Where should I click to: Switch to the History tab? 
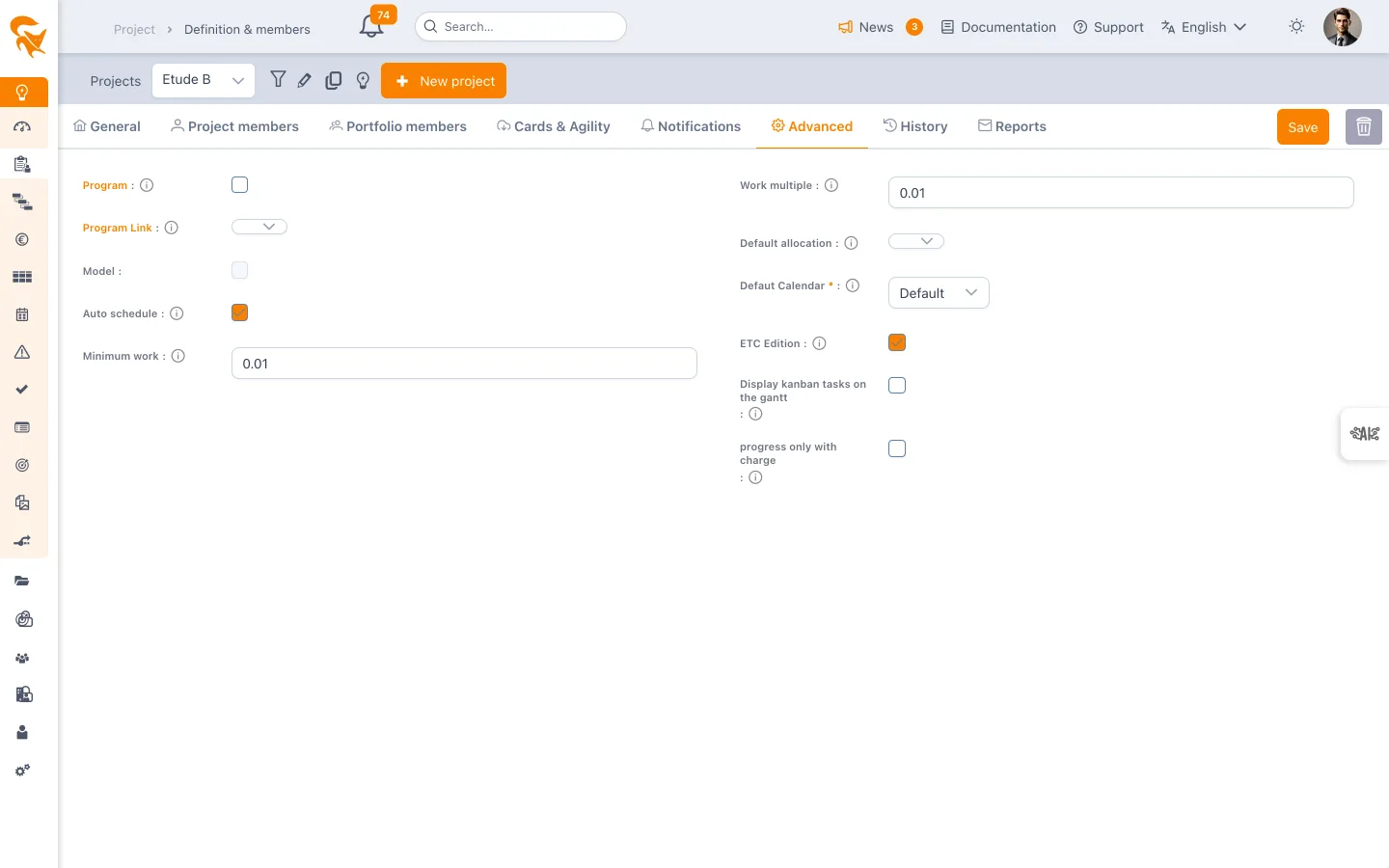tap(915, 126)
